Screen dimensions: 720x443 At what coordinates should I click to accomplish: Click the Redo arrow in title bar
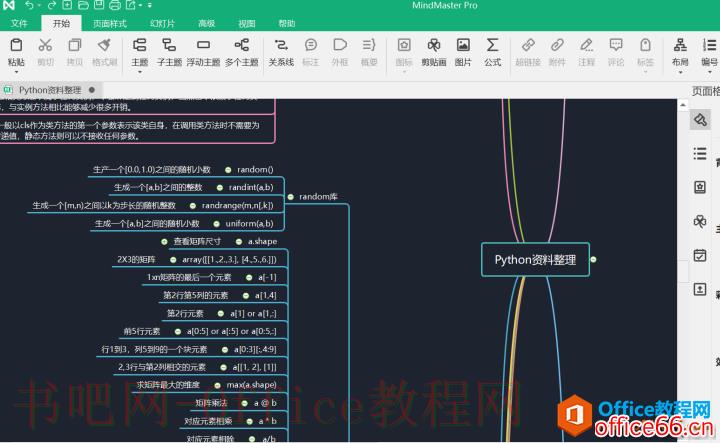click(x=51, y=6)
